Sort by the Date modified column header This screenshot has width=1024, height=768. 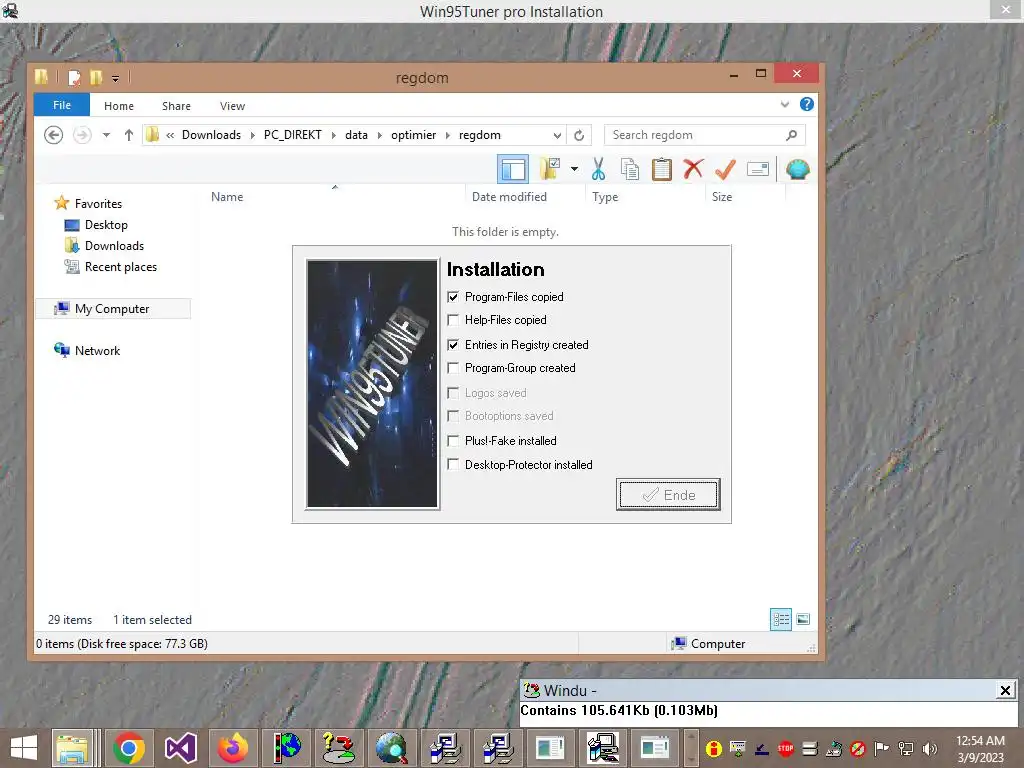tap(509, 197)
